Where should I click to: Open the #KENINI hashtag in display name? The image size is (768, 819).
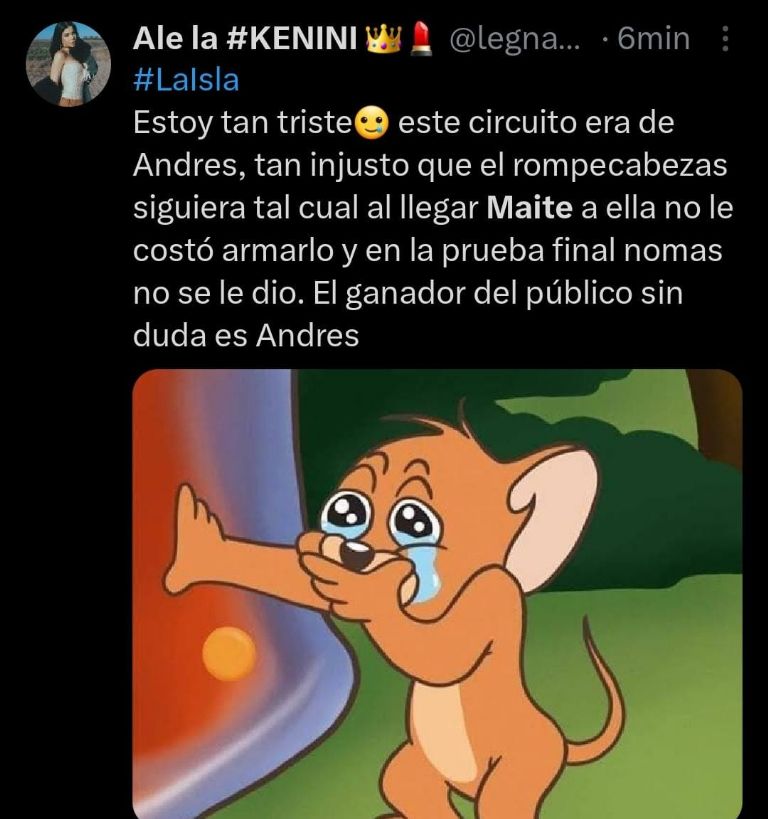tap(293, 39)
